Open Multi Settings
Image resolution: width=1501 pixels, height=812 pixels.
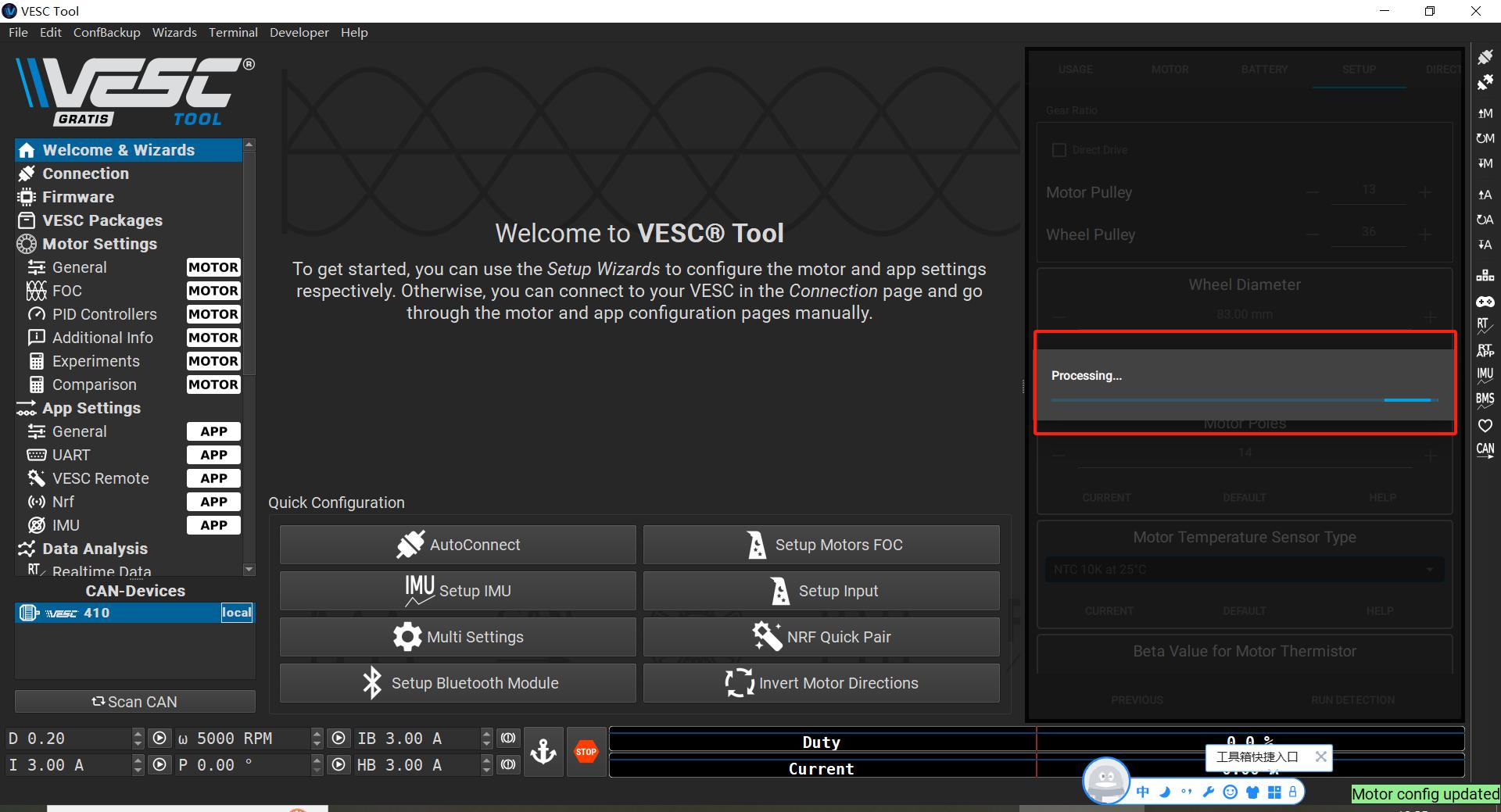[x=458, y=637]
